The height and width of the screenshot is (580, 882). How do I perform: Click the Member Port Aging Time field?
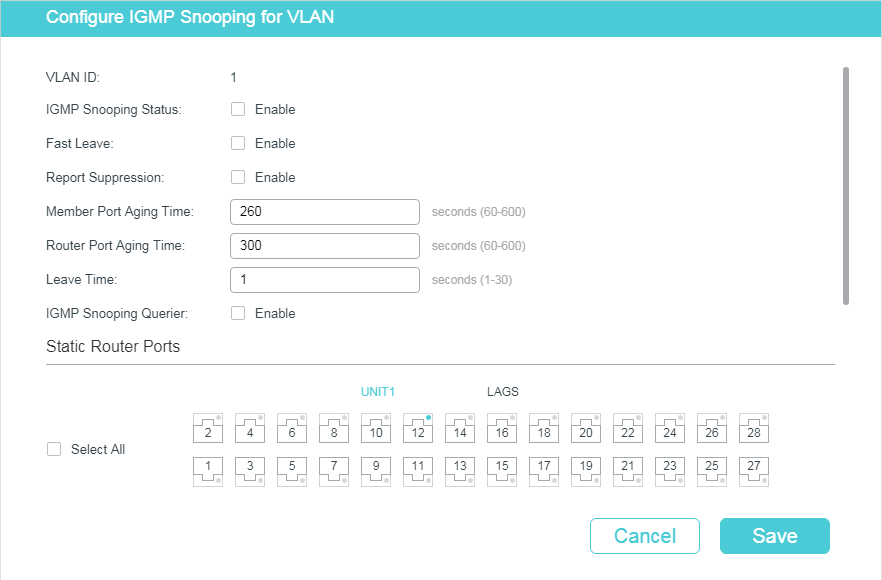pos(324,212)
